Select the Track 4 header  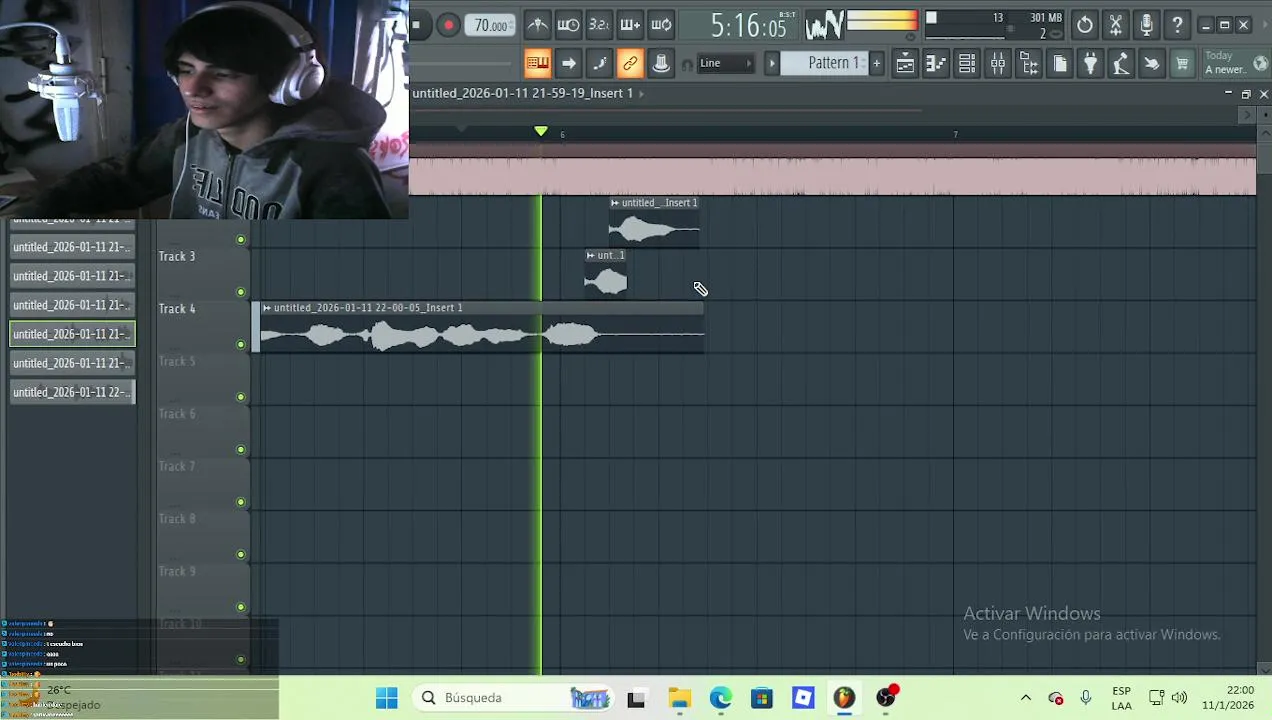203,326
